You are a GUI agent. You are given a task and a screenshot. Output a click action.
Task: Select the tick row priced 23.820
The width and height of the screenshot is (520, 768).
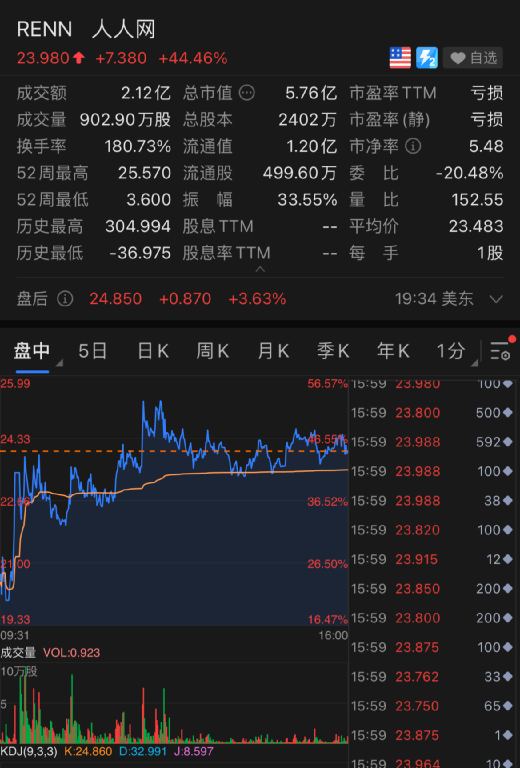[x=433, y=530]
